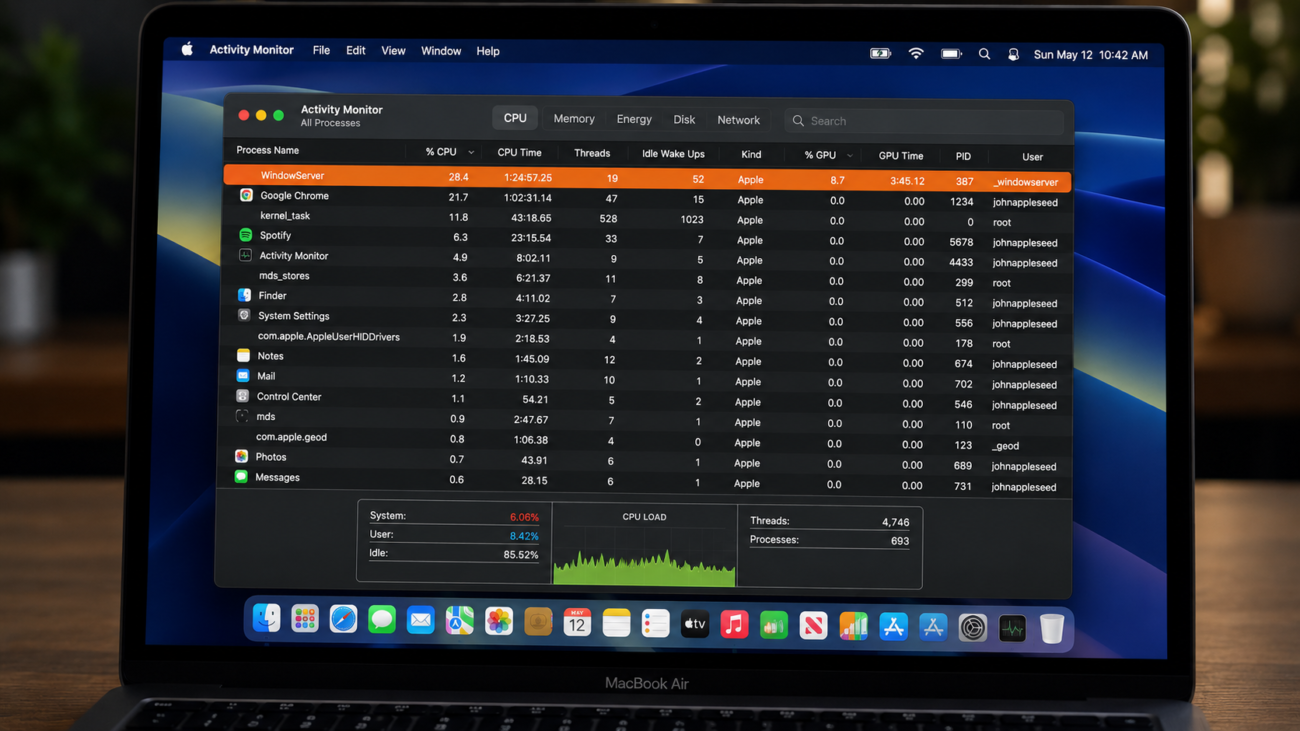
Task: Open Finder from the Dock
Action: 266,619
